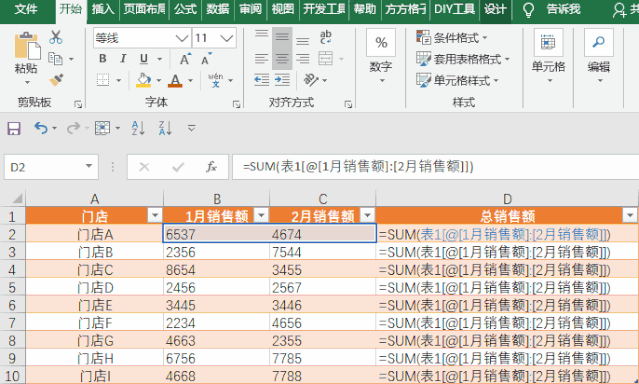Select cell 门店C

tap(95, 270)
